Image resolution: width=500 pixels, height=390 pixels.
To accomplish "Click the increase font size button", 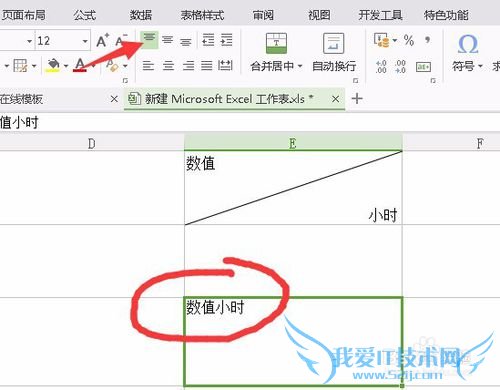I will [x=103, y=41].
